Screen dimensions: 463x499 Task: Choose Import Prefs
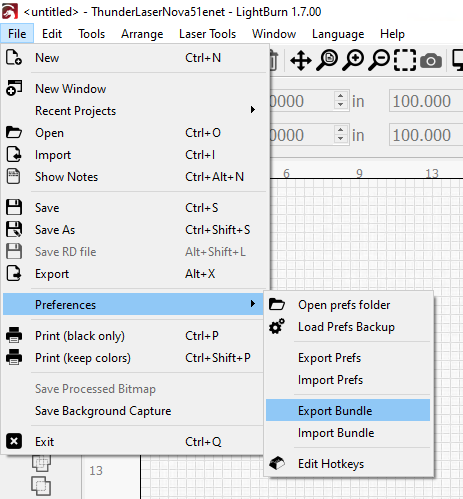[348, 380]
